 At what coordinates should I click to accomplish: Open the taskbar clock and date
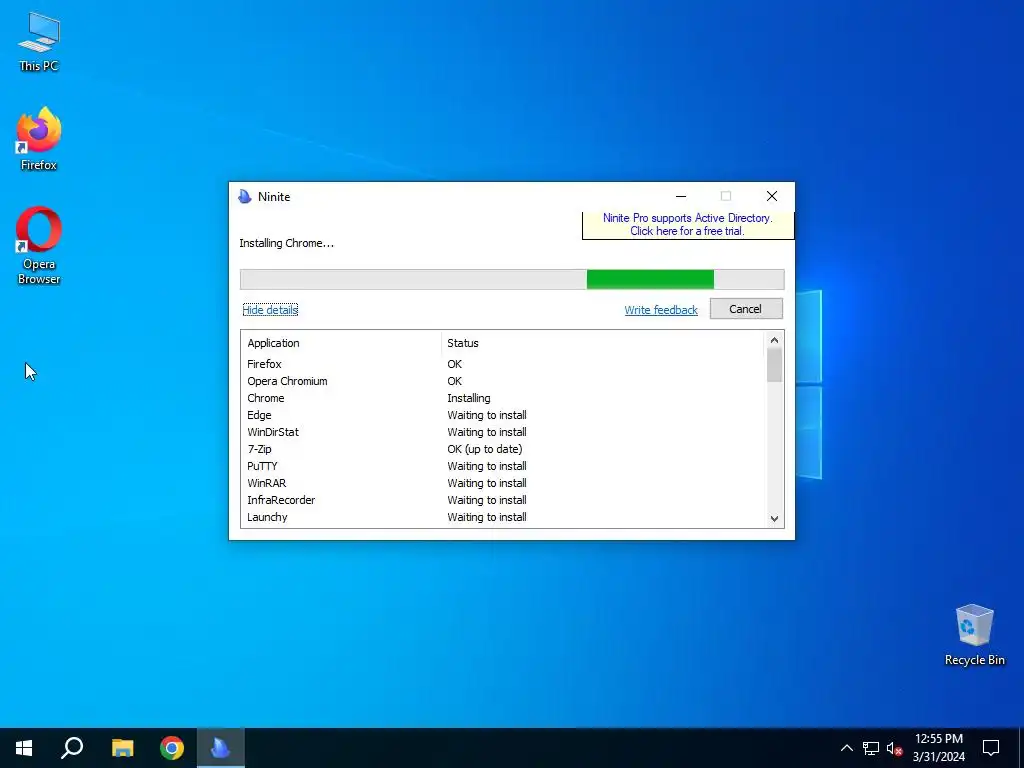coord(938,748)
